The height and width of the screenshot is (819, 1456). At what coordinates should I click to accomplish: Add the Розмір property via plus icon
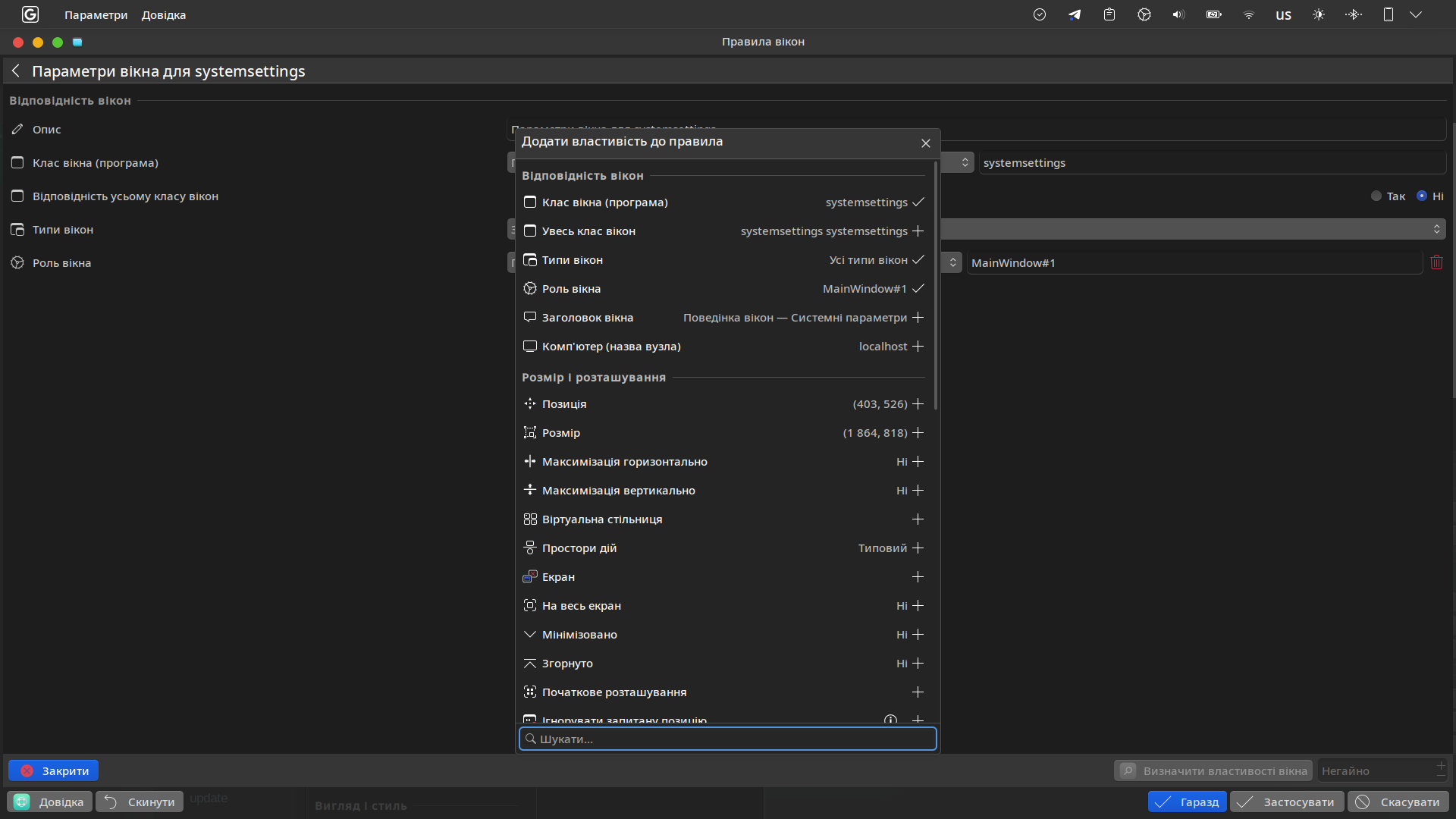pyautogui.click(x=918, y=433)
